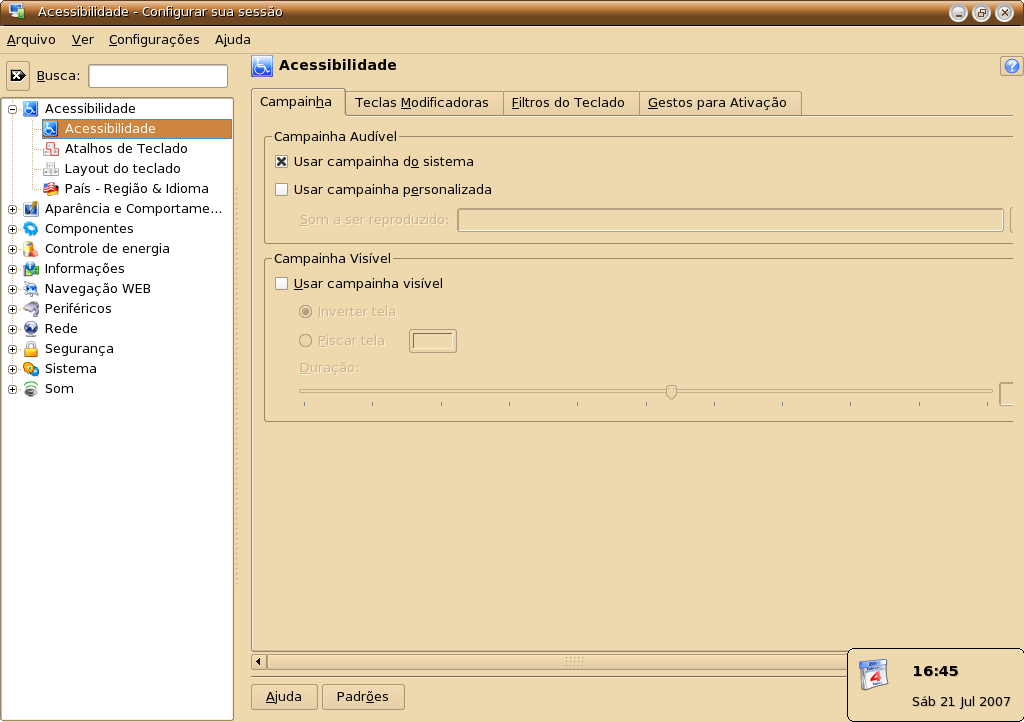The height and width of the screenshot is (722, 1024).
Task: Click the Padrões button
Action: click(363, 697)
